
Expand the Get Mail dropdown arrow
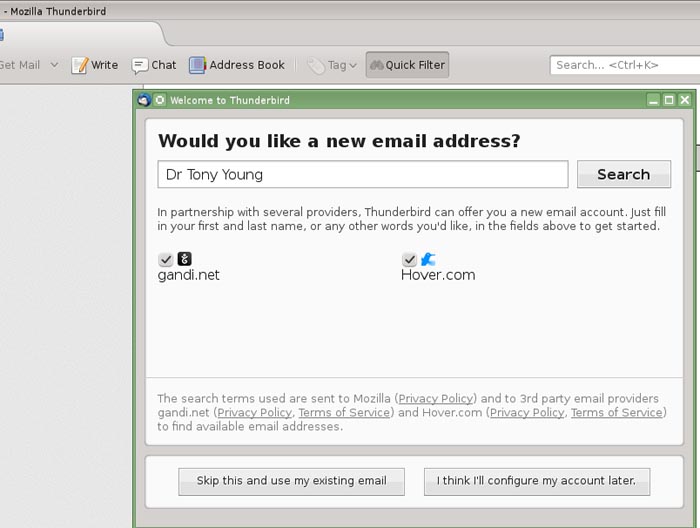coord(54,65)
